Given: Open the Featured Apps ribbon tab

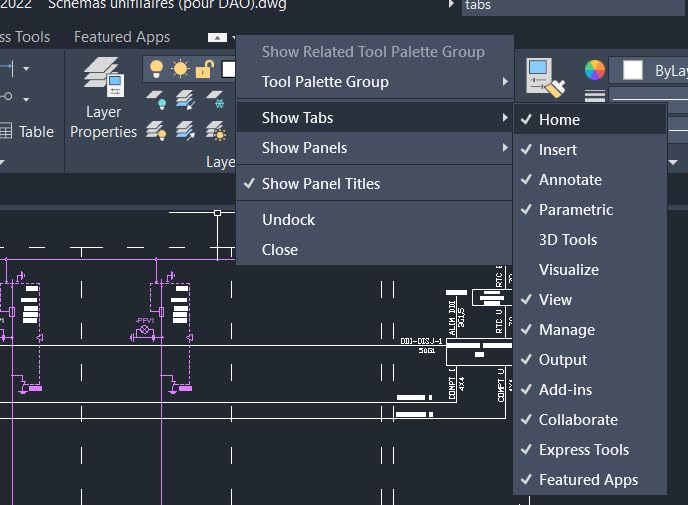Looking at the screenshot, I should (122, 37).
